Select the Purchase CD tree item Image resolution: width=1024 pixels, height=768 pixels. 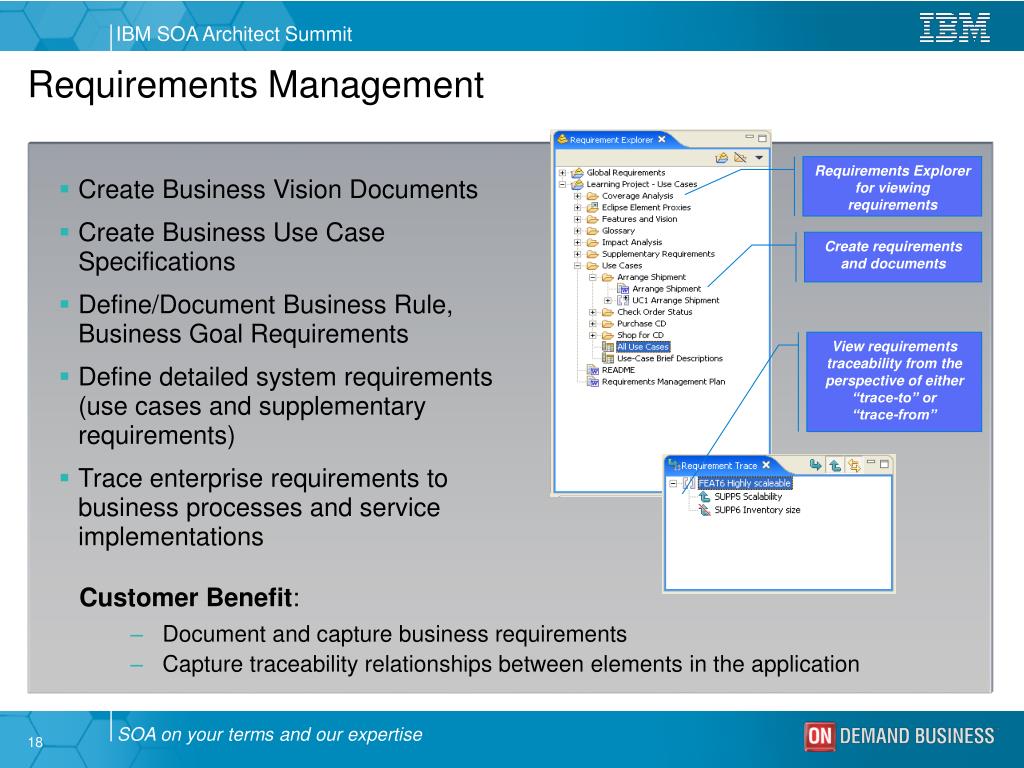click(641, 324)
